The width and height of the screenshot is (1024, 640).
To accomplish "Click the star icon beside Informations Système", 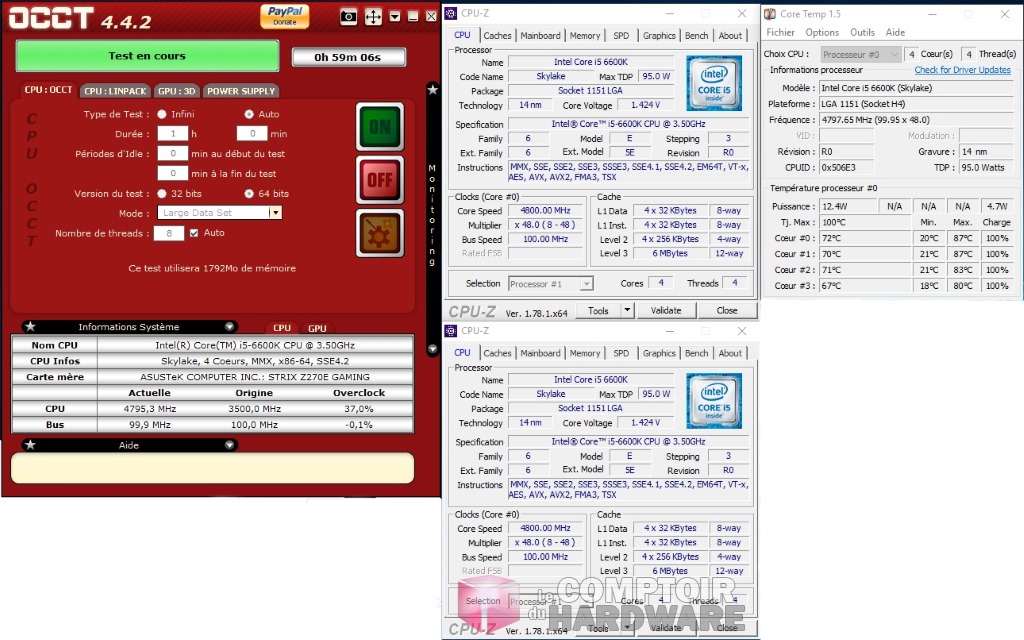I will pyautogui.click(x=30, y=327).
